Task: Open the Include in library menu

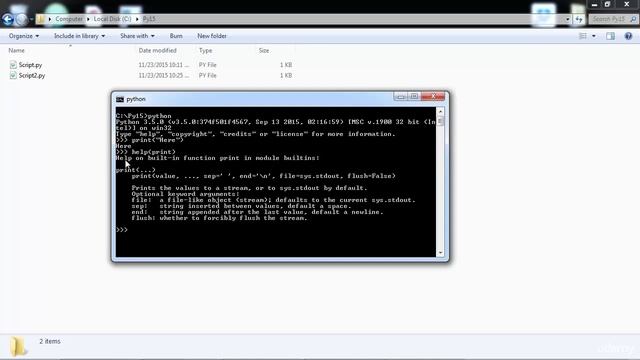Action: point(79,36)
